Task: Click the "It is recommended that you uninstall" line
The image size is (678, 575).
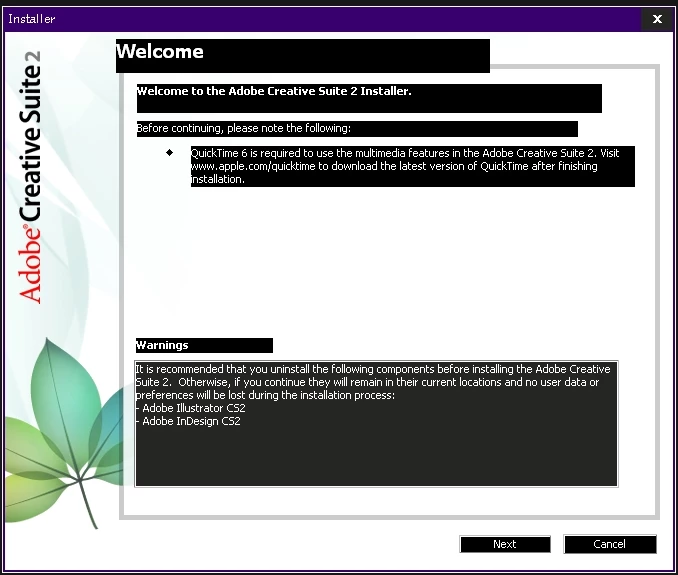Action: [373, 369]
